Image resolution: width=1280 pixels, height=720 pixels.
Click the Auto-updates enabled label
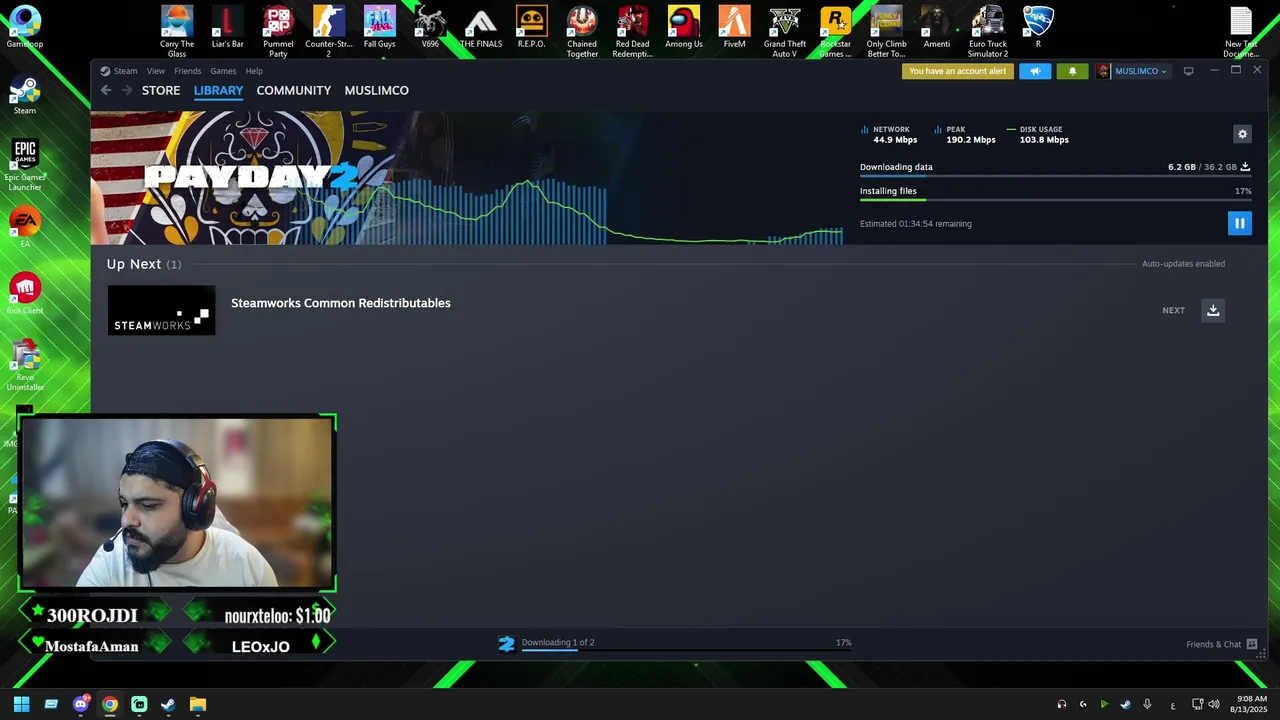1183,264
